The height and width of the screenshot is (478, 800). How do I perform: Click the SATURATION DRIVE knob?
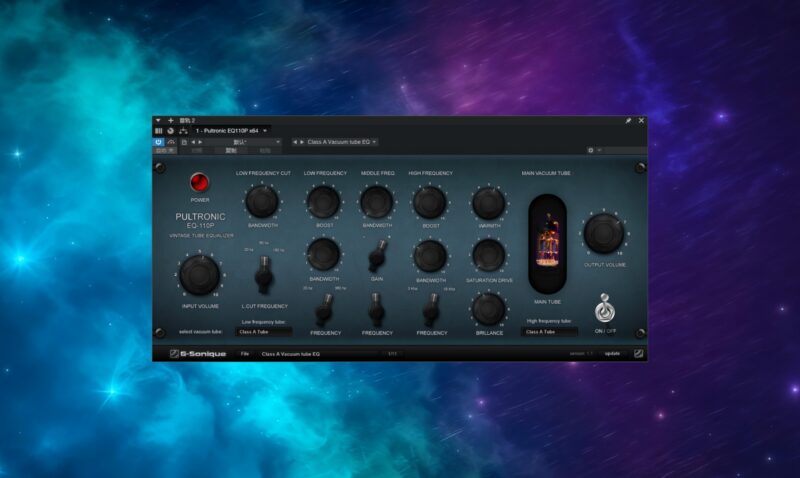489,255
